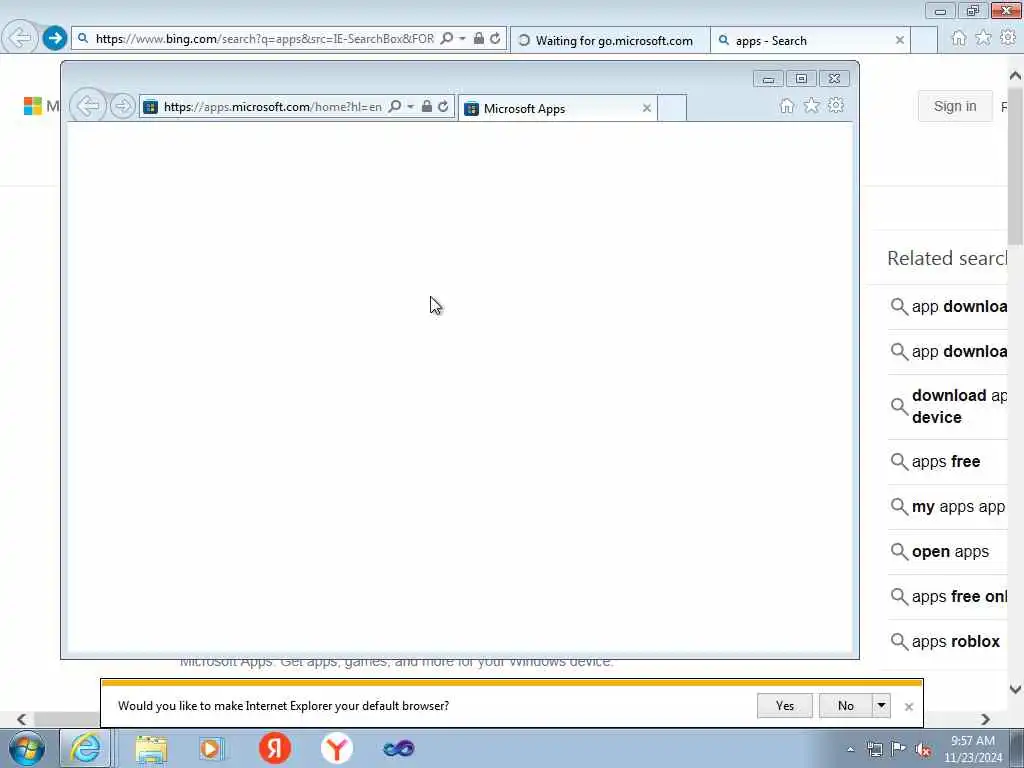
Task: Click the muted volume tray icon
Action: click(x=923, y=750)
